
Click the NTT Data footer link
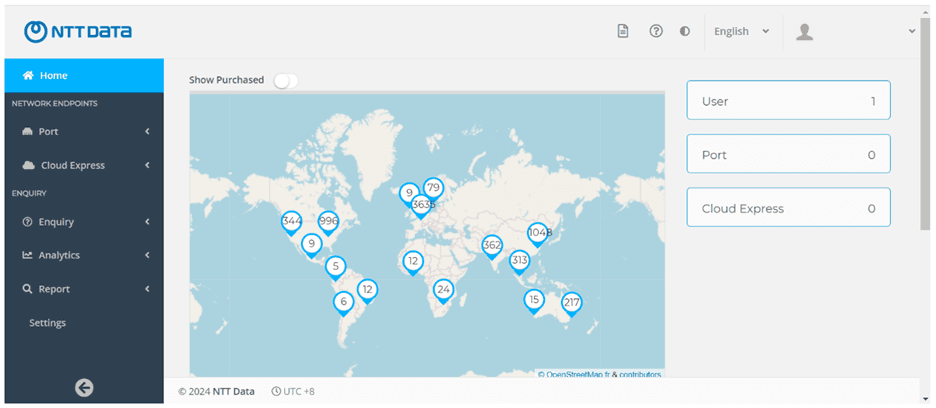pos(233,392)
